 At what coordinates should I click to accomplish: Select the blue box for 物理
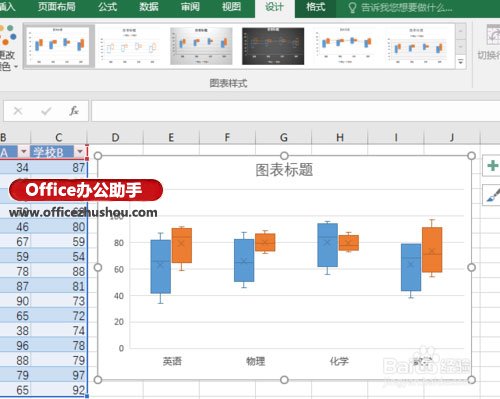tap(244, 260)
